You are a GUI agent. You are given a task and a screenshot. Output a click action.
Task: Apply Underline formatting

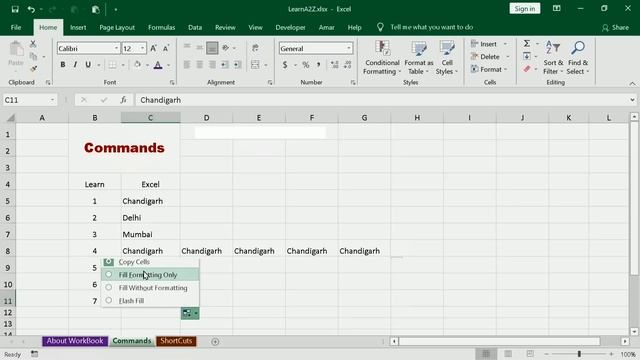pos(88,64)
